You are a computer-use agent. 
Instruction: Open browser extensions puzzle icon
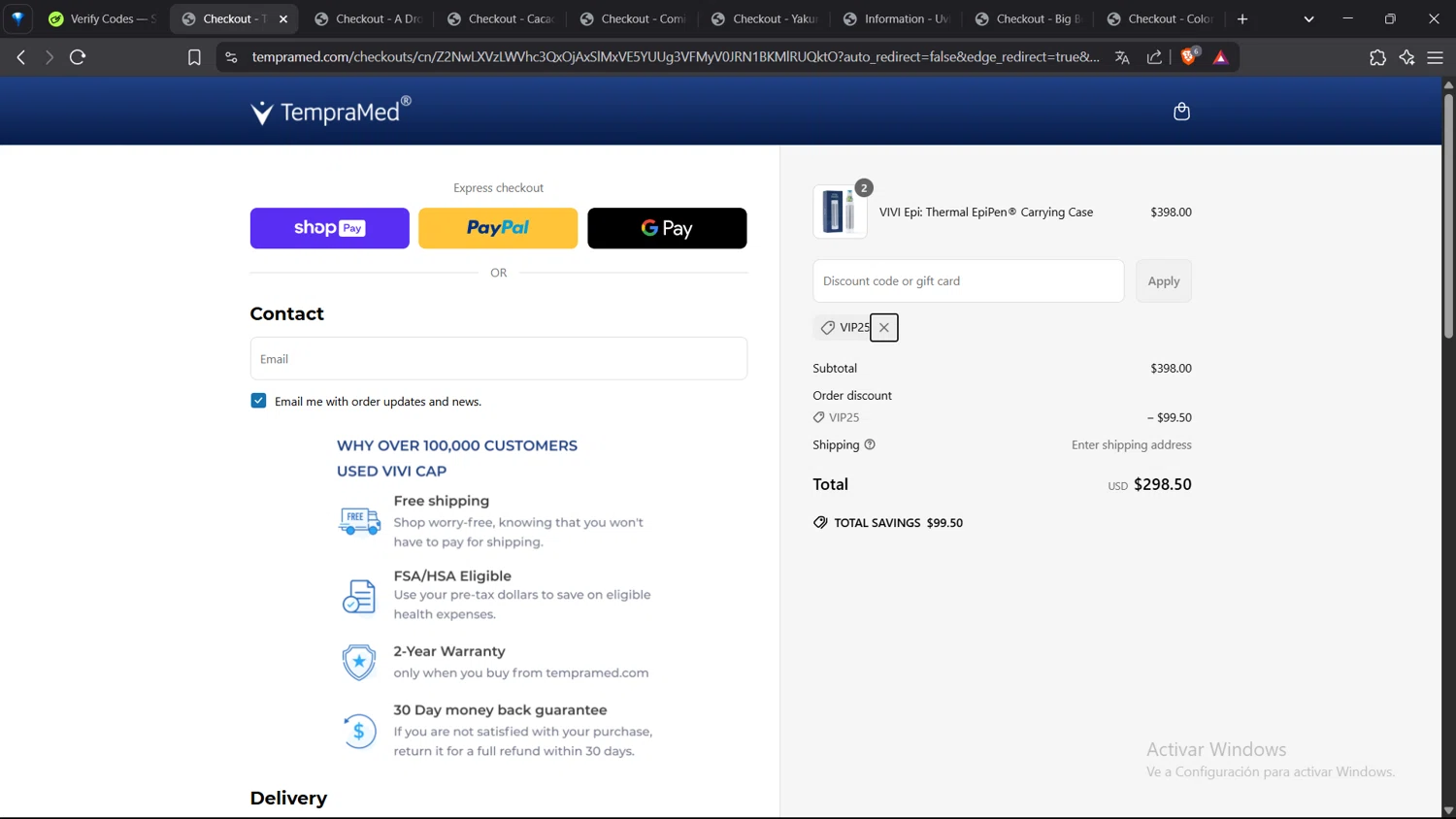pyautogui.click(x=1377, y=57)
